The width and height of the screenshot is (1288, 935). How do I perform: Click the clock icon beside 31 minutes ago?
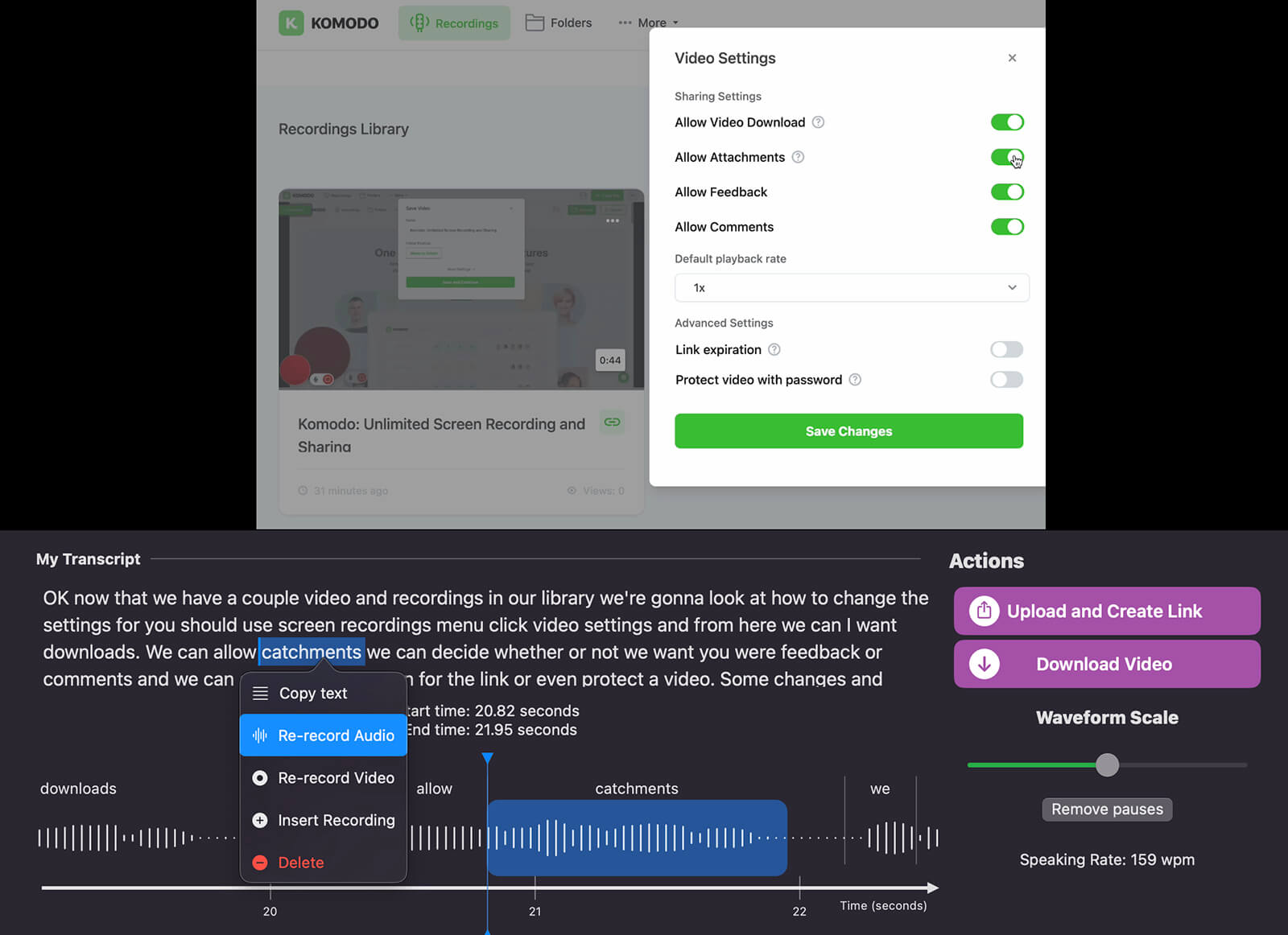click(x=303, y=490)
